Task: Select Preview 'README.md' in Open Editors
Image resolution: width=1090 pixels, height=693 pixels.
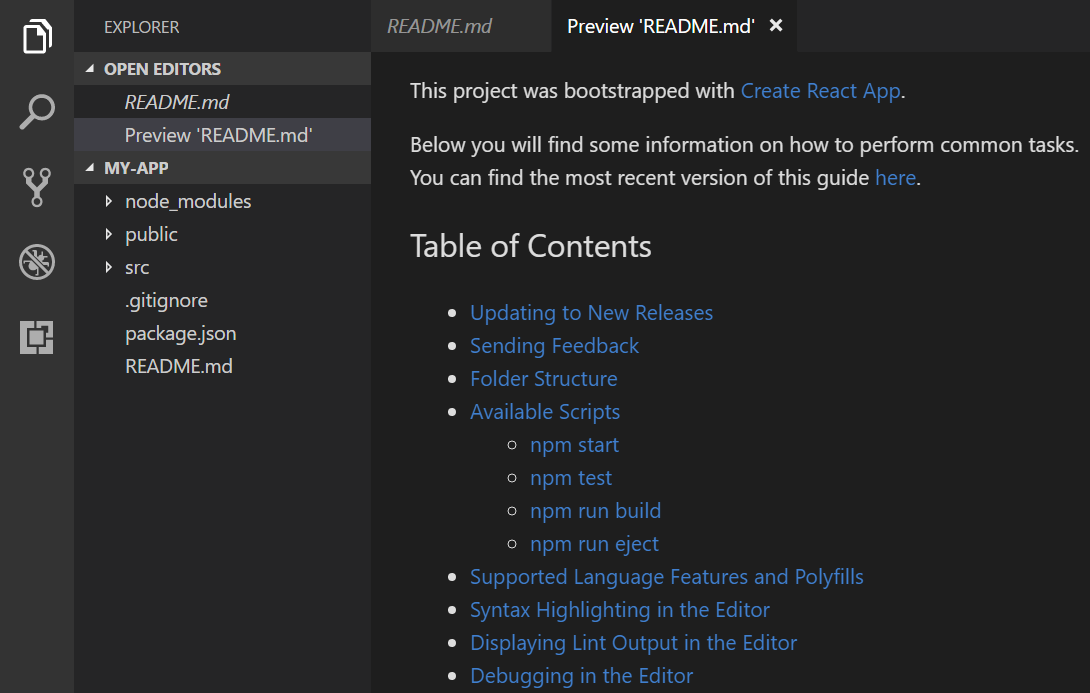Action: click(x=222, y=135)
